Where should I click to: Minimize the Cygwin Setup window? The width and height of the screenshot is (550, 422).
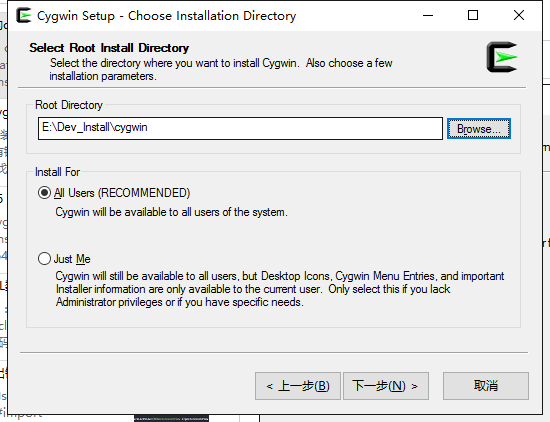[428, 15]
